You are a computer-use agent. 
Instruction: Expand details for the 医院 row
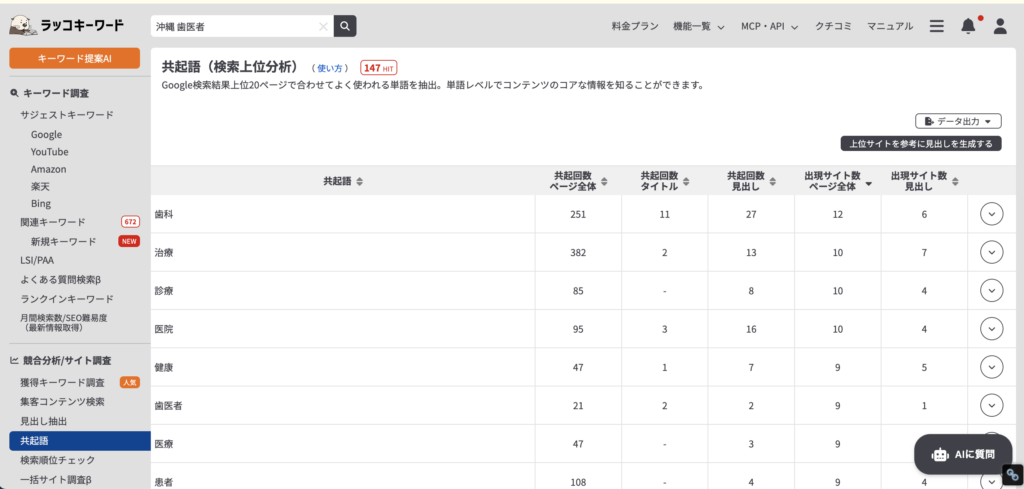991,329
